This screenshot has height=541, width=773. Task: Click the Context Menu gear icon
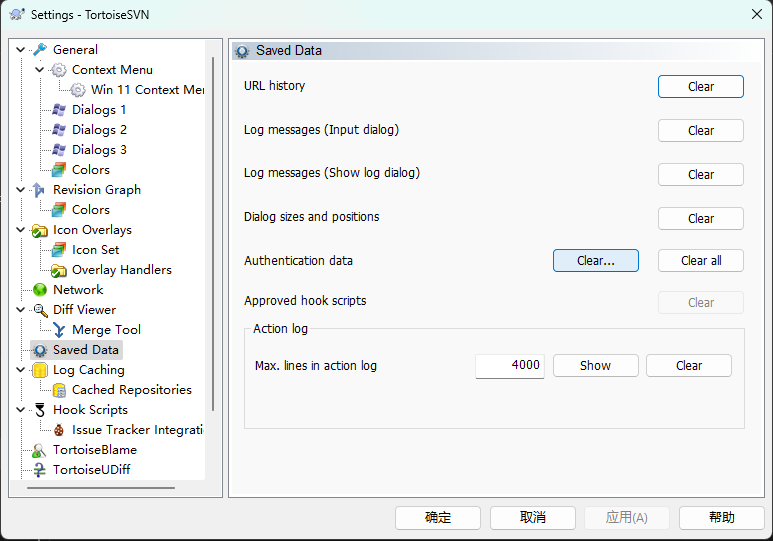tap(59, 70)
